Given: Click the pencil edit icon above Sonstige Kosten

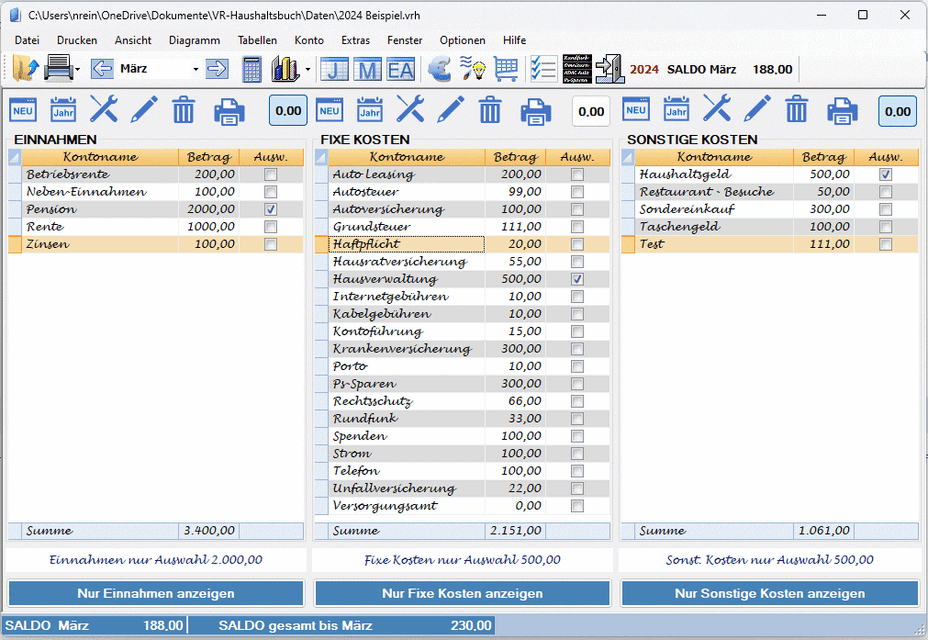Looking at the screenshot, I should [756, 109].
